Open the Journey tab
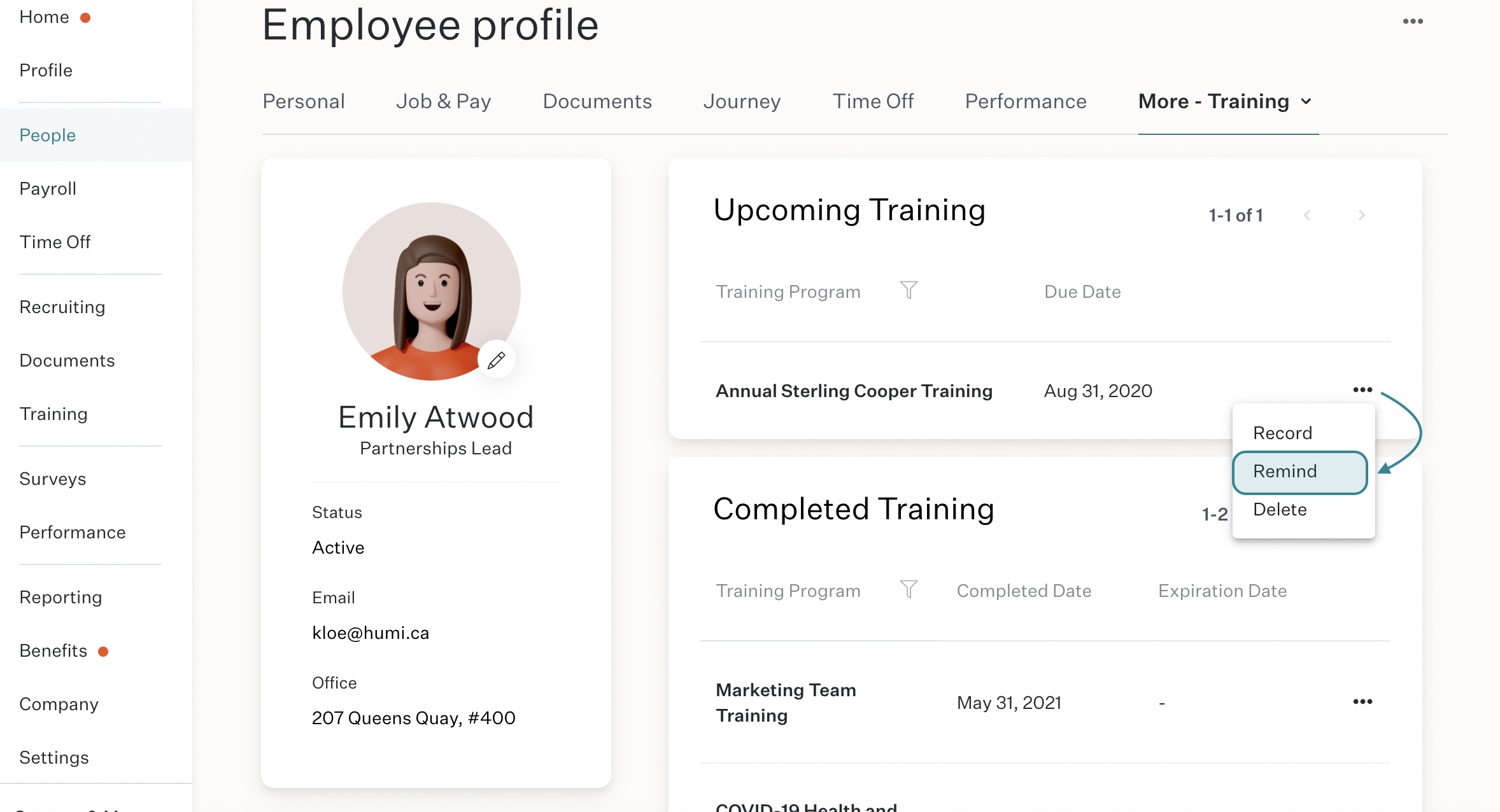The height and width of the screenshot is (812, 1500). coord(742,101)
